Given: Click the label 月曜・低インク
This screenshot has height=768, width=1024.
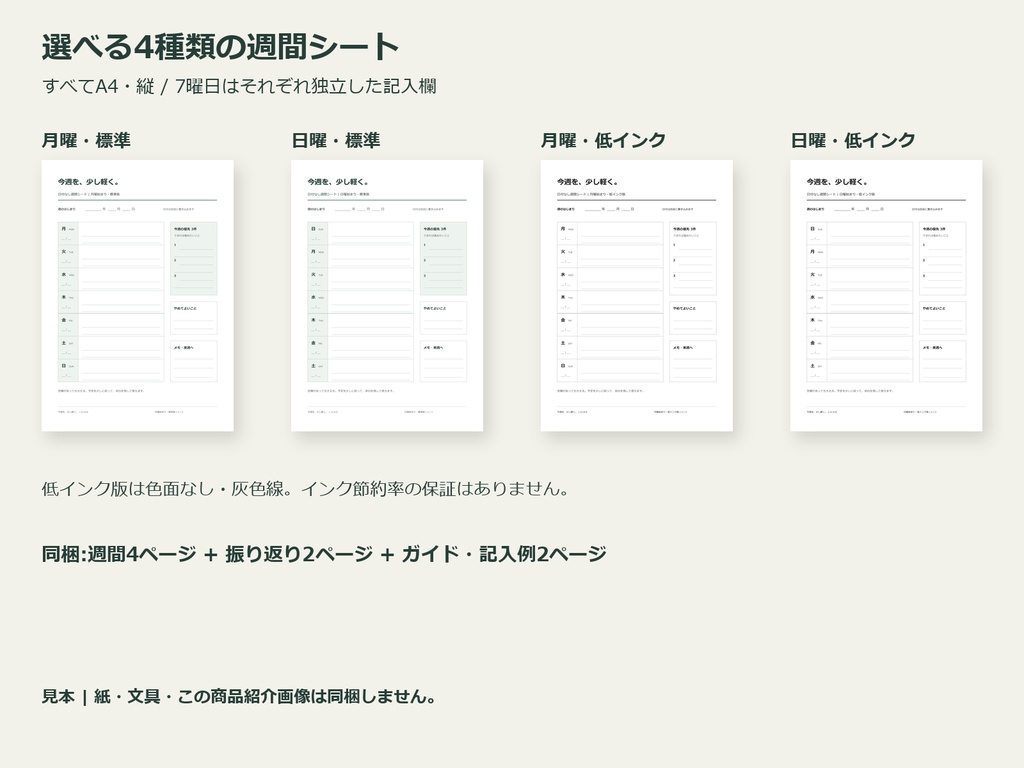Looking at the screenshot, I should (603, 140).
